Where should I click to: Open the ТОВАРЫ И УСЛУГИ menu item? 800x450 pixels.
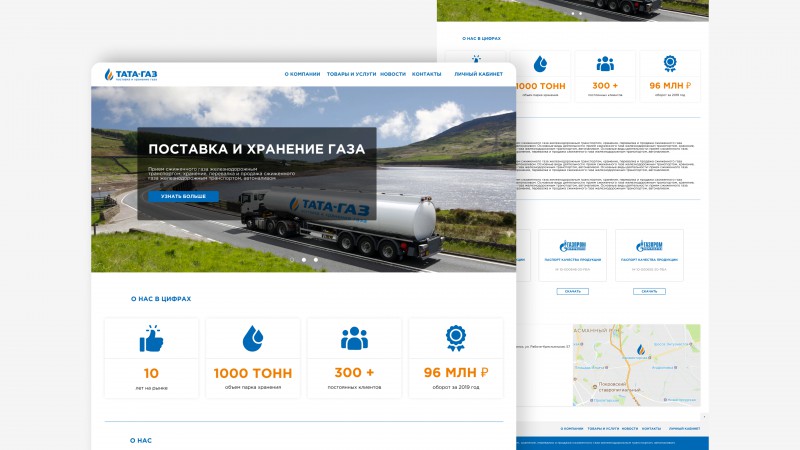(351, 74)
